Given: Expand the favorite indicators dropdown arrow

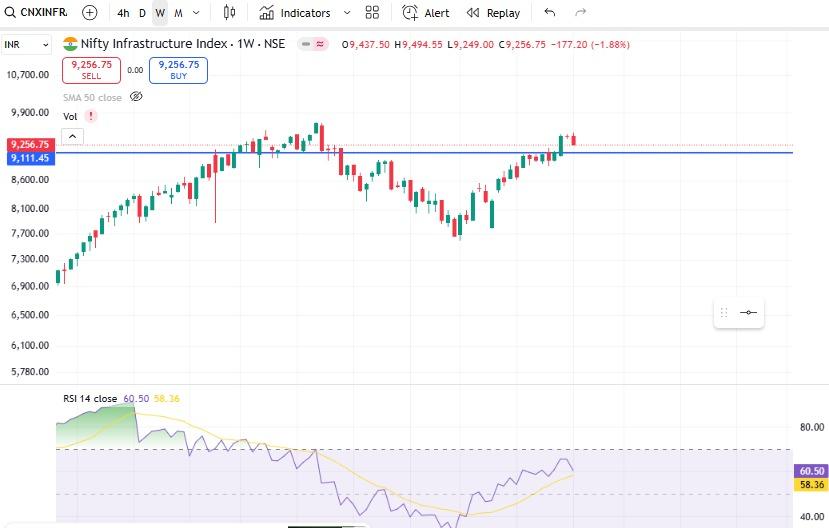Looking at the screenshot, I should tap(347, 13).
